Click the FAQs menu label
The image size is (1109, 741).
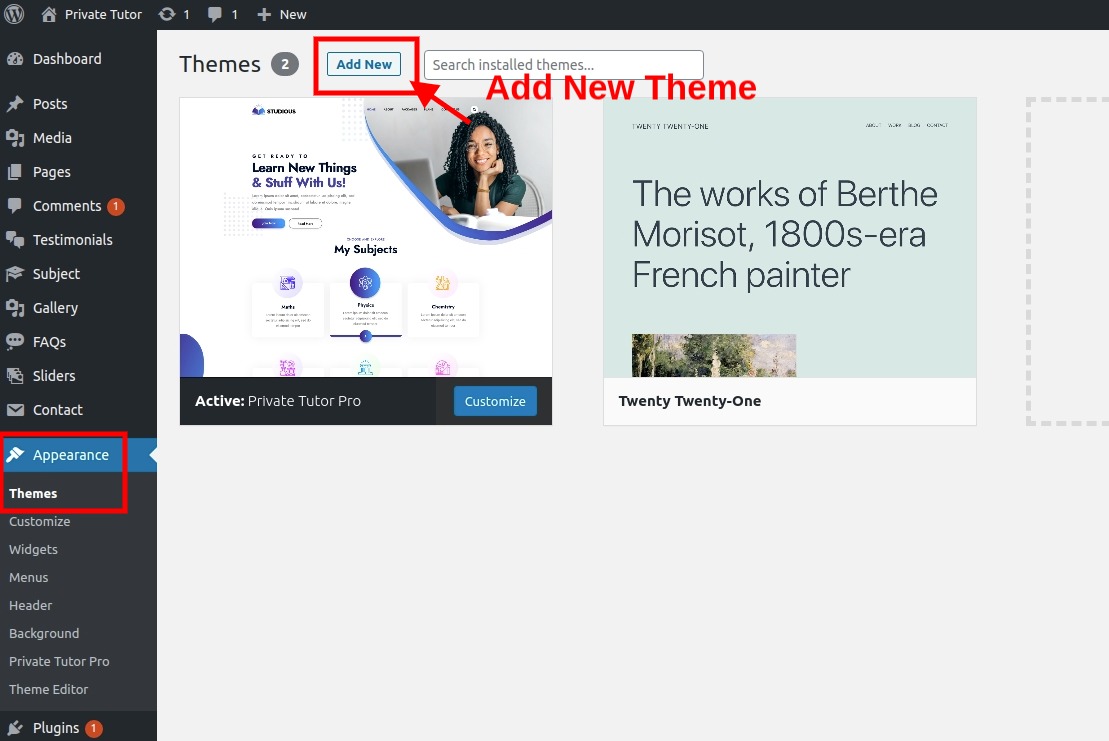pos(50,342)
